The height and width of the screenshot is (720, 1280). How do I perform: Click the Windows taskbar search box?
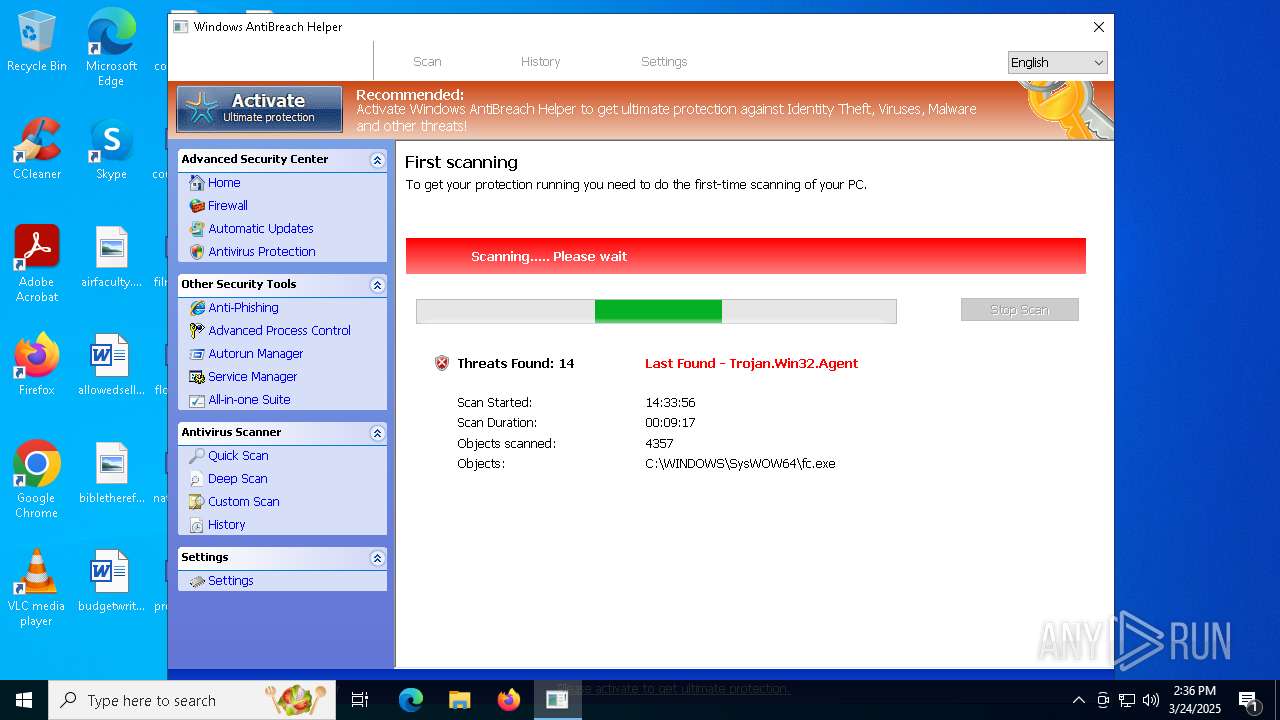point(192,700)
